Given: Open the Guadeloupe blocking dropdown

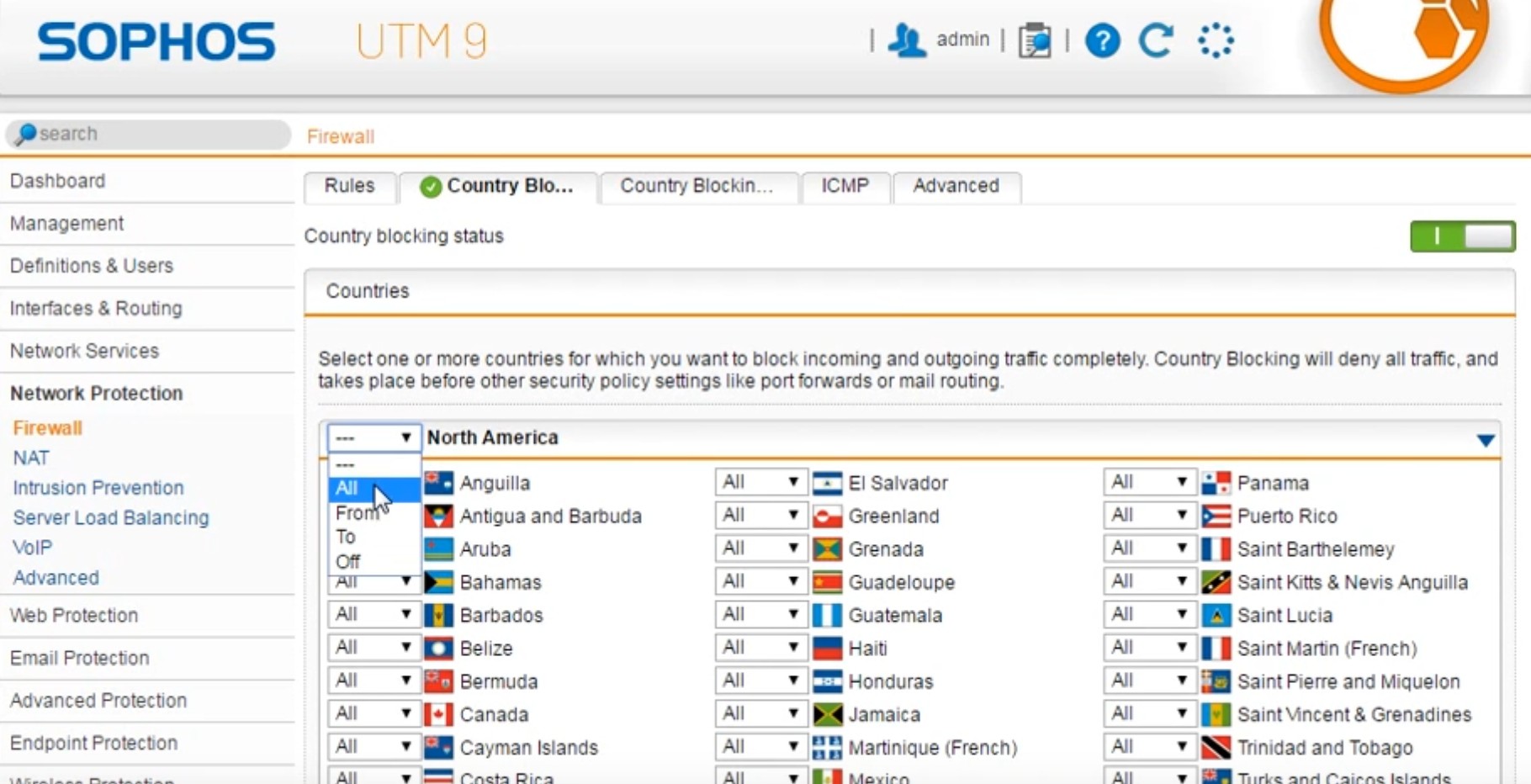Looking at the screenshot, I should [x=760, y=581].
